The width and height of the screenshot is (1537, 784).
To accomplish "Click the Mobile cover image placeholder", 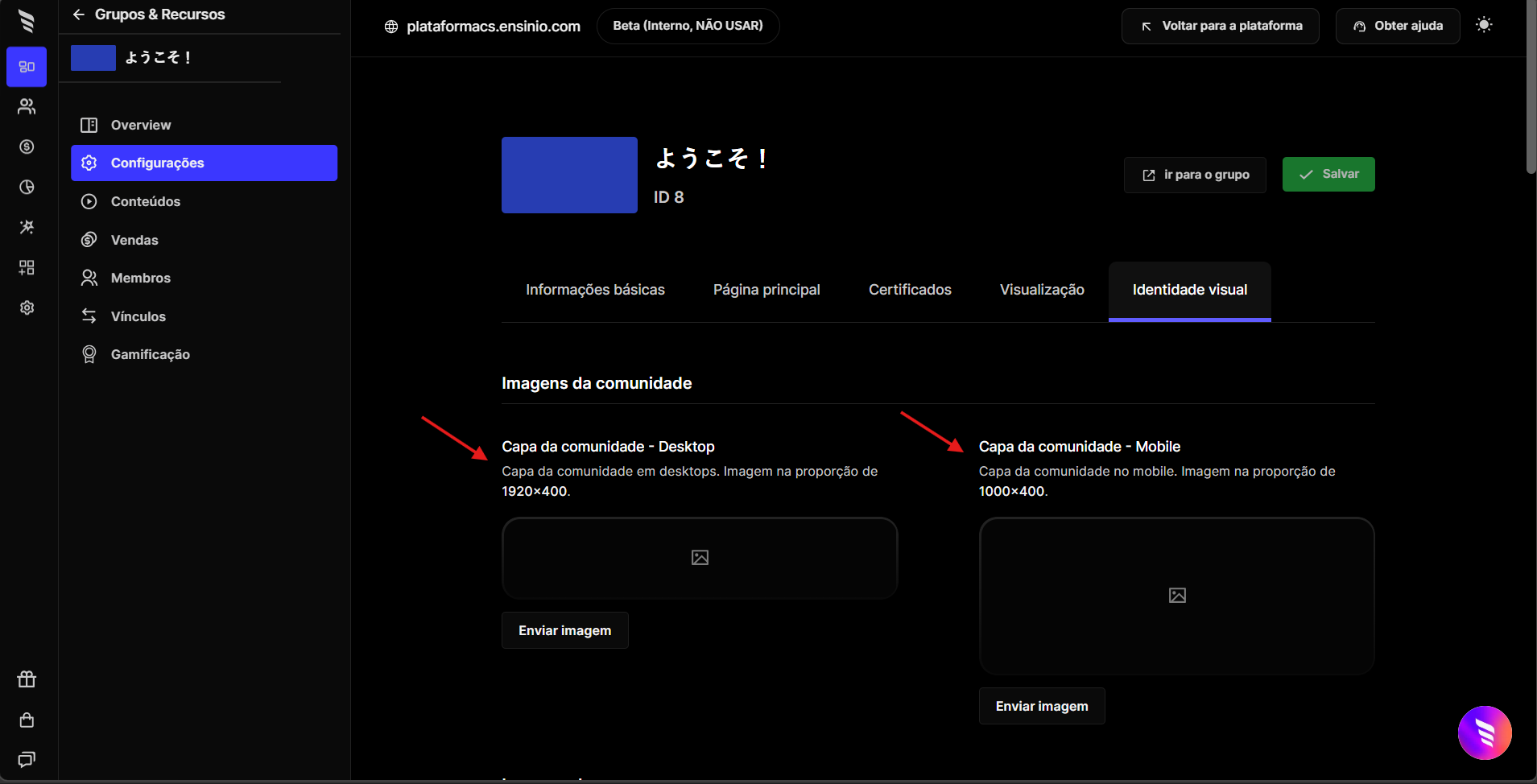I will pos(1176,596).
